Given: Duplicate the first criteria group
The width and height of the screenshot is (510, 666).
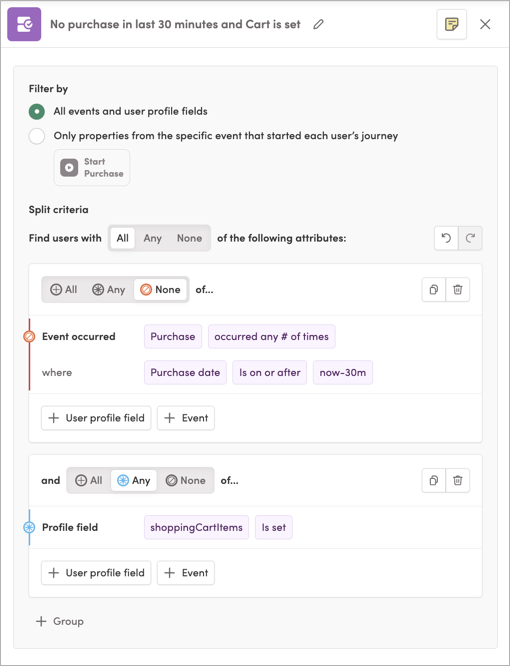Looking at the screenshot, I should click(434, 290).
